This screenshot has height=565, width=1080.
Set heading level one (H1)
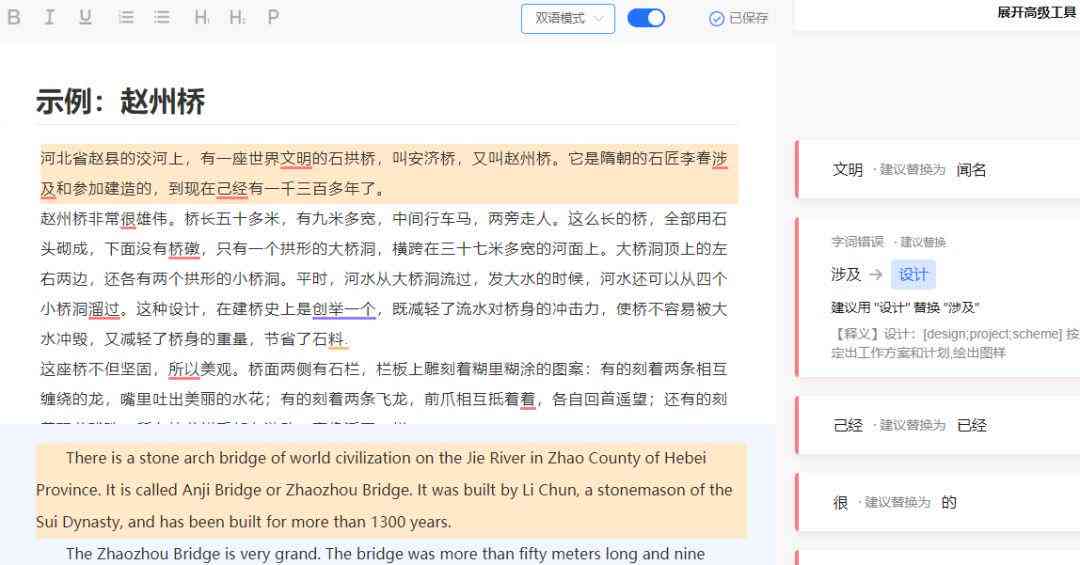pyautogui.click(x=201, y=17)
